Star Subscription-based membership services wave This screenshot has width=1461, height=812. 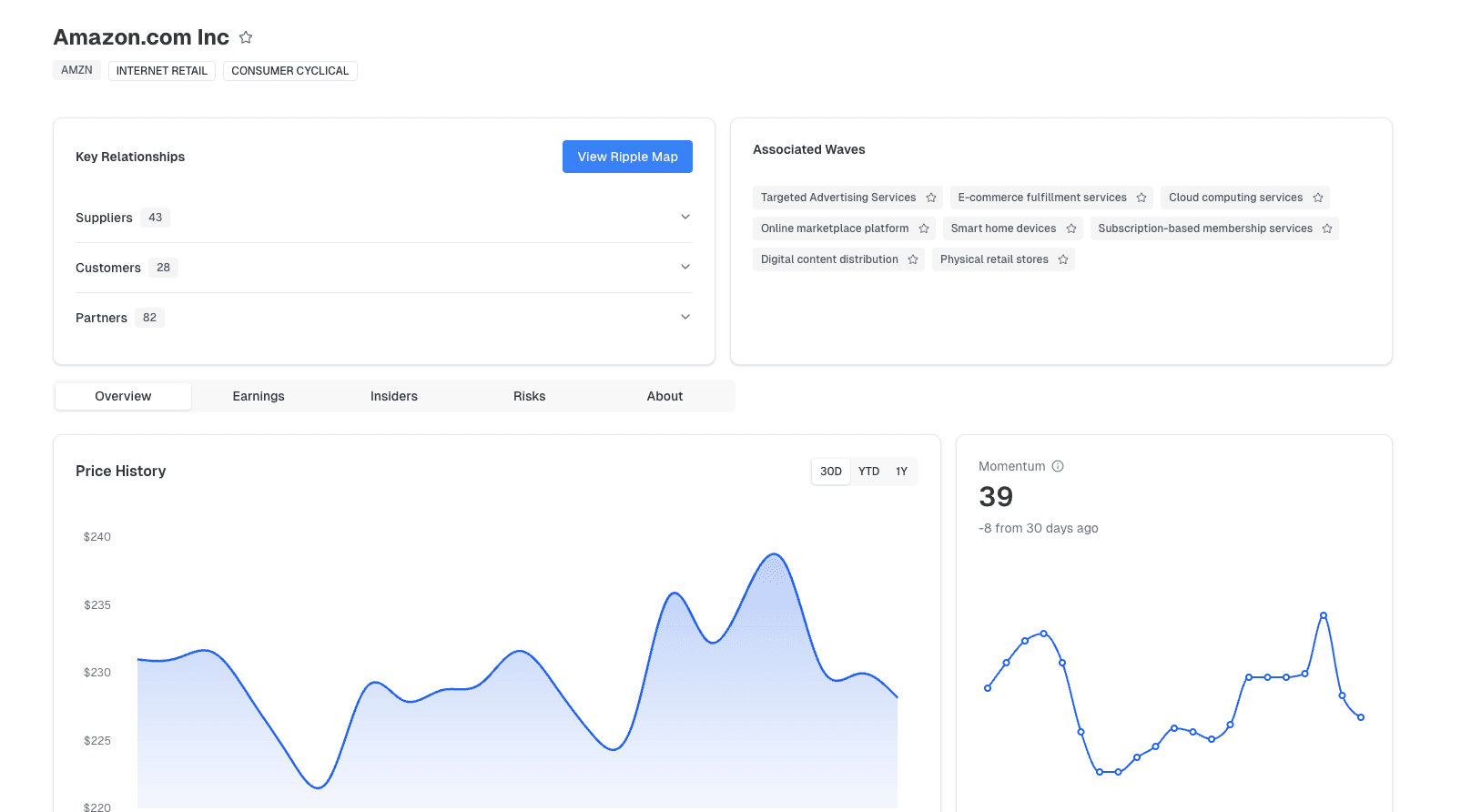(1327, 228)
